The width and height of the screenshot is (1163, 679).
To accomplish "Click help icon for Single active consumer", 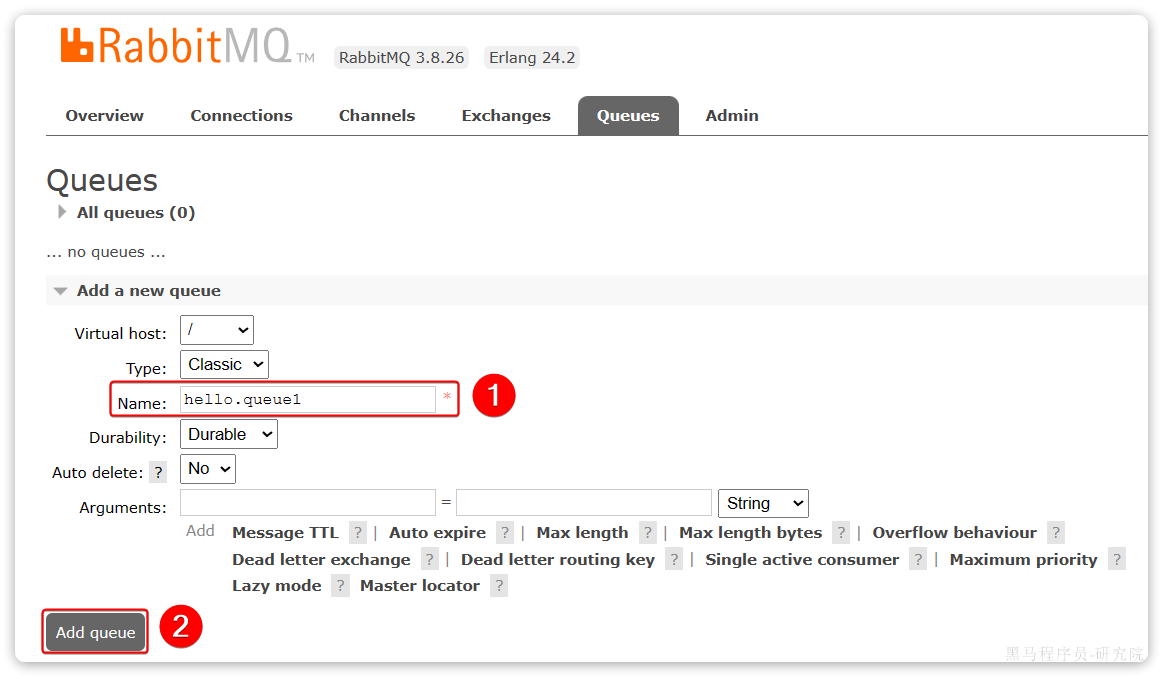I will click(918, 560).
